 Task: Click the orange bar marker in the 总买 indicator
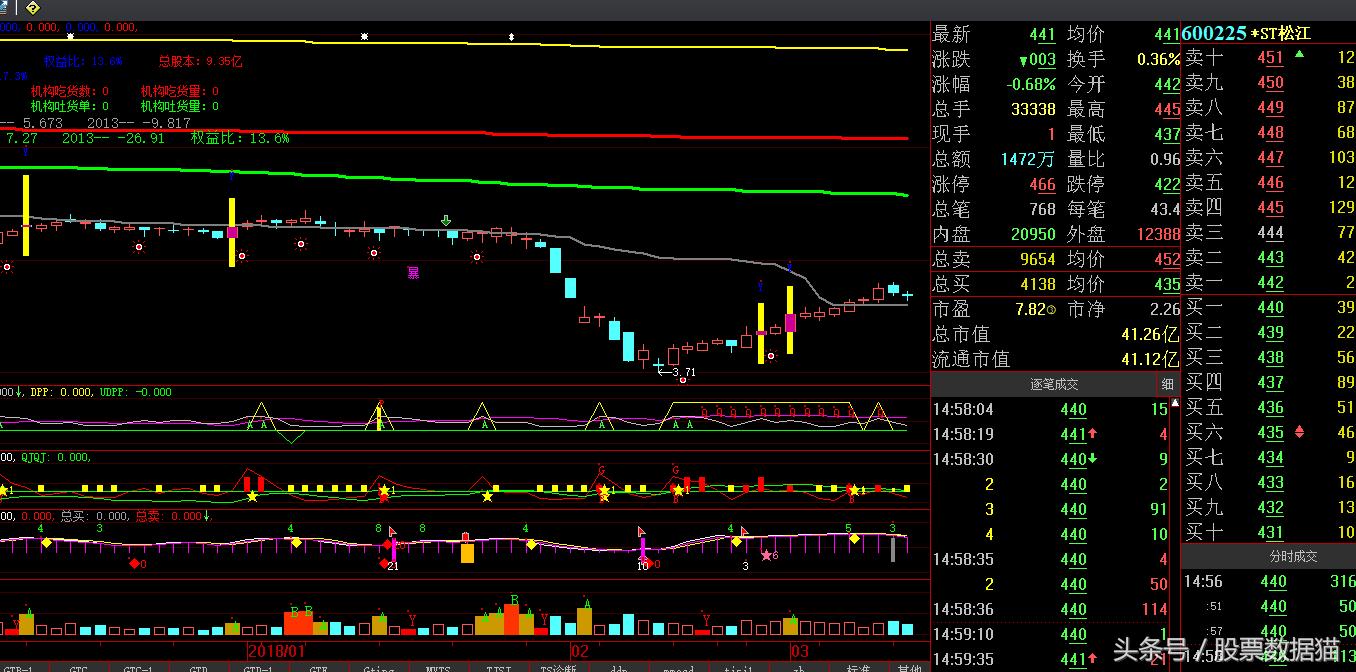(x=467, y=552)
